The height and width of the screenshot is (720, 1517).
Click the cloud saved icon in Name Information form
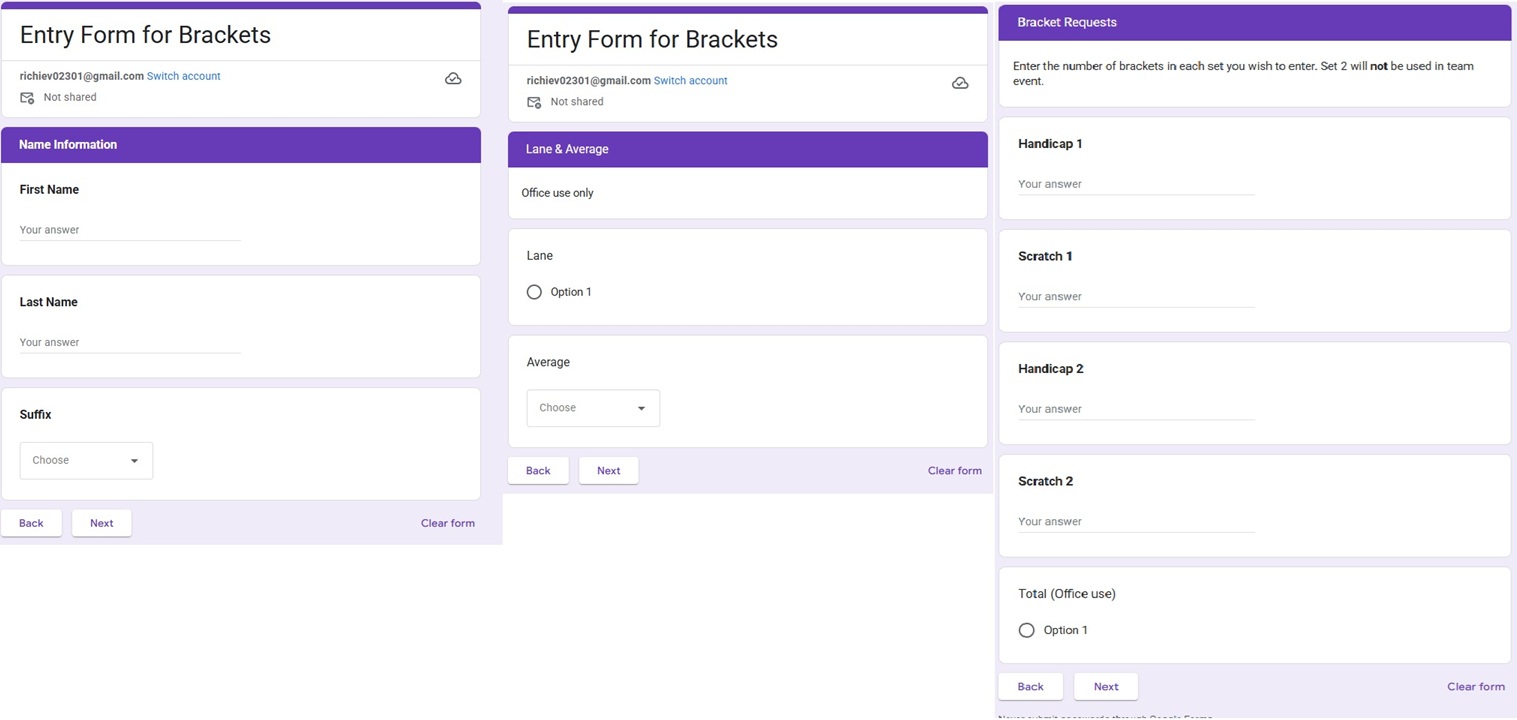(453, 78)
